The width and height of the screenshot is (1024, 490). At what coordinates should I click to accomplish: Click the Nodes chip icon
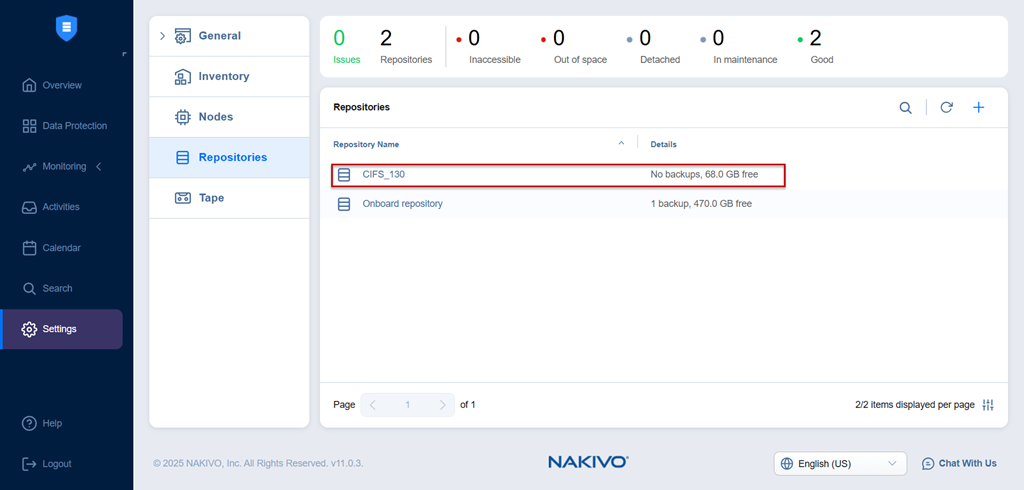click(x=183, y=117)
